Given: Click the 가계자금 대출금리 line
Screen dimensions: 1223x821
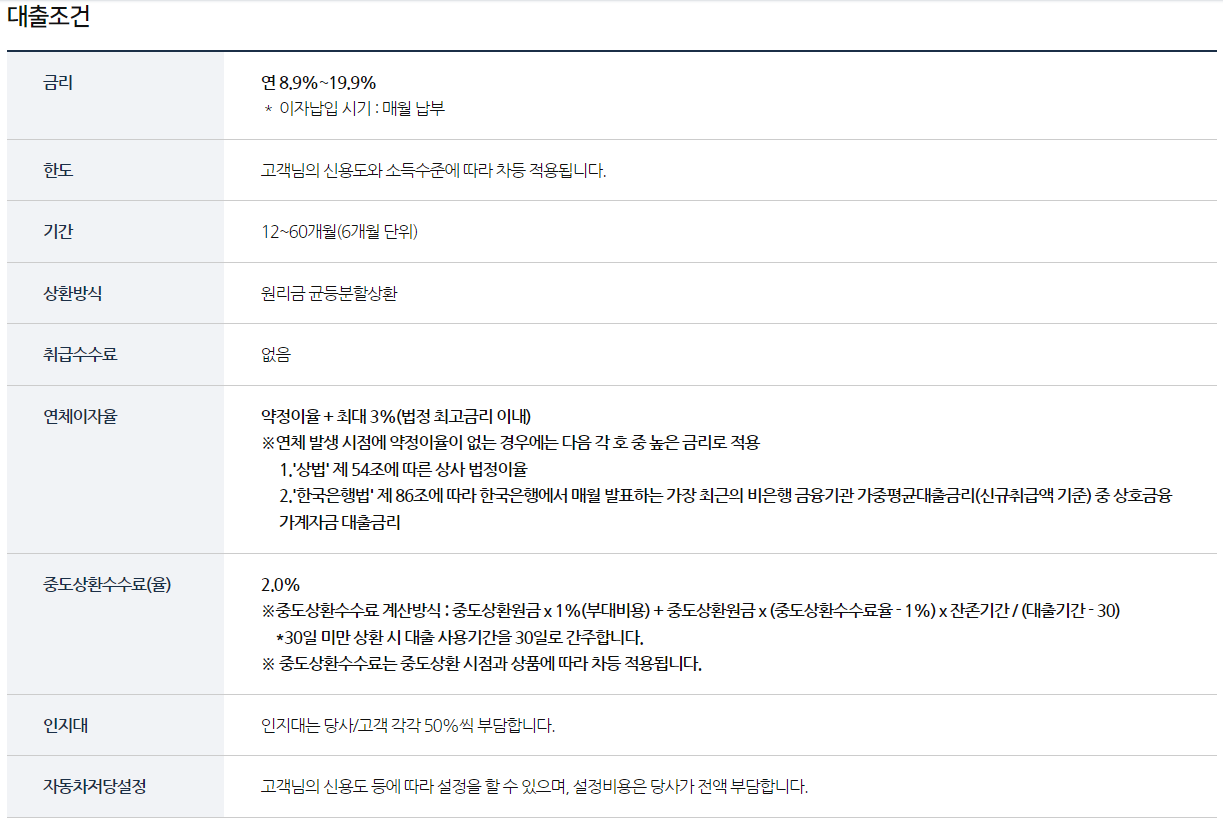Looking at the screenshot, I should (340, 522).
